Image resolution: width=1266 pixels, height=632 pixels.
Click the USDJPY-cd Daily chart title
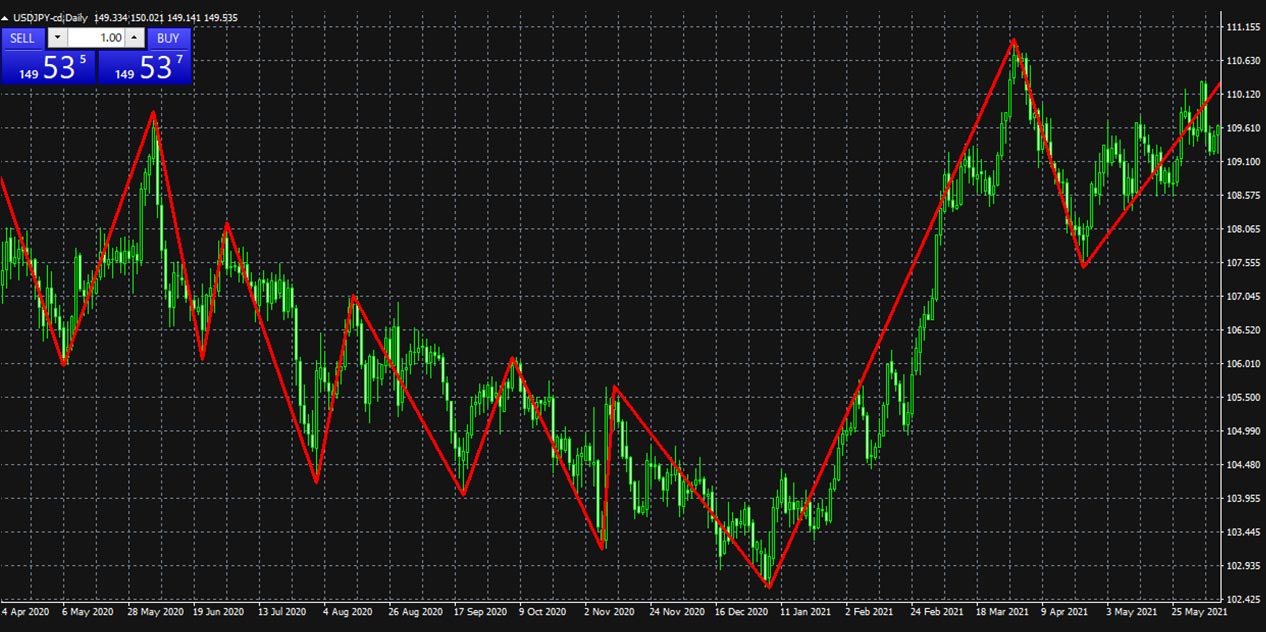coord(51,18)
